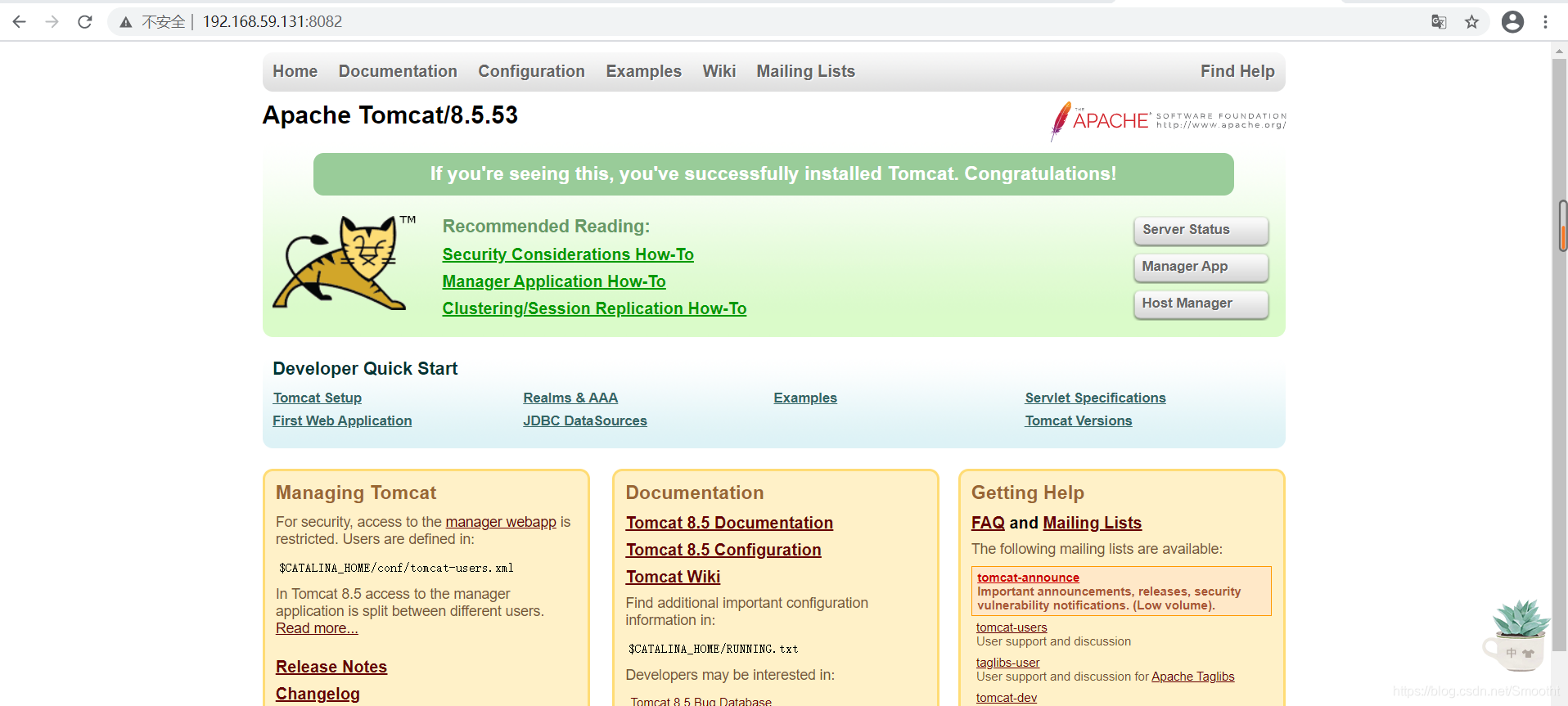The width and height of the screenshot is (1568, 706).
Task: Open Manager Application How-To link
Action: pyautogui.click(x=554, y=281)
